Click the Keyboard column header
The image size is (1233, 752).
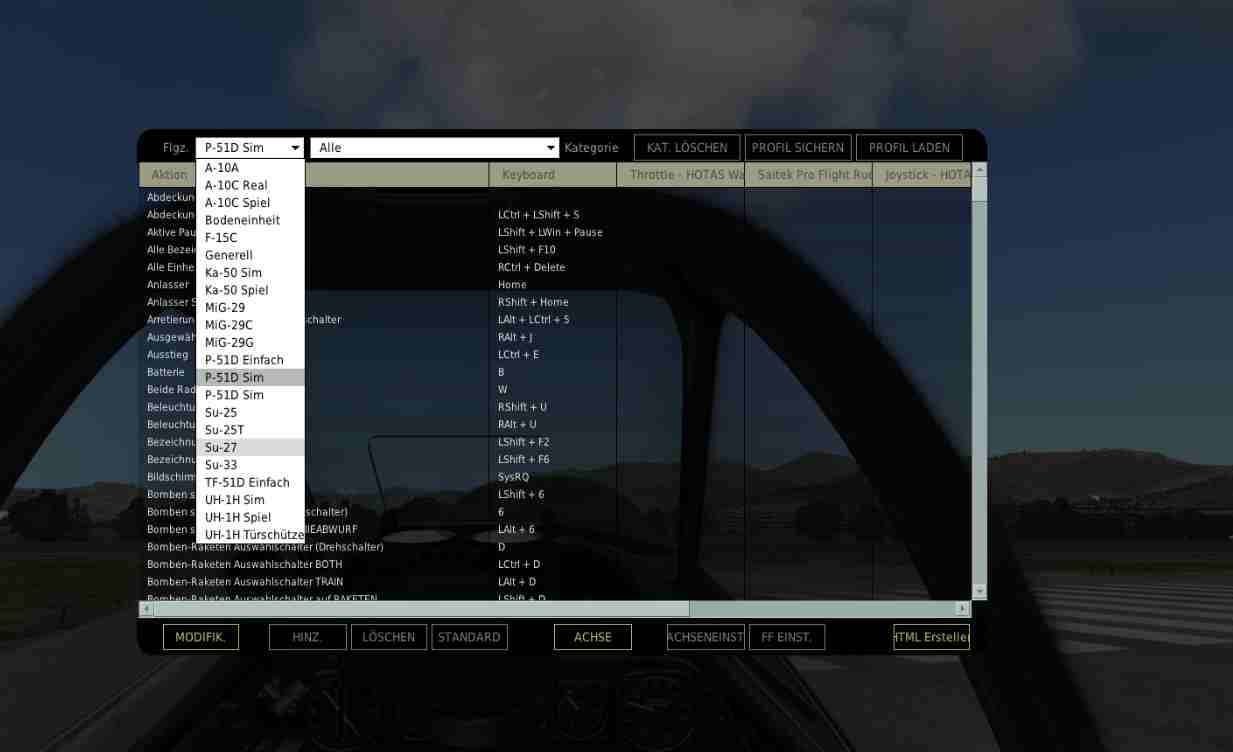[552, 175]
